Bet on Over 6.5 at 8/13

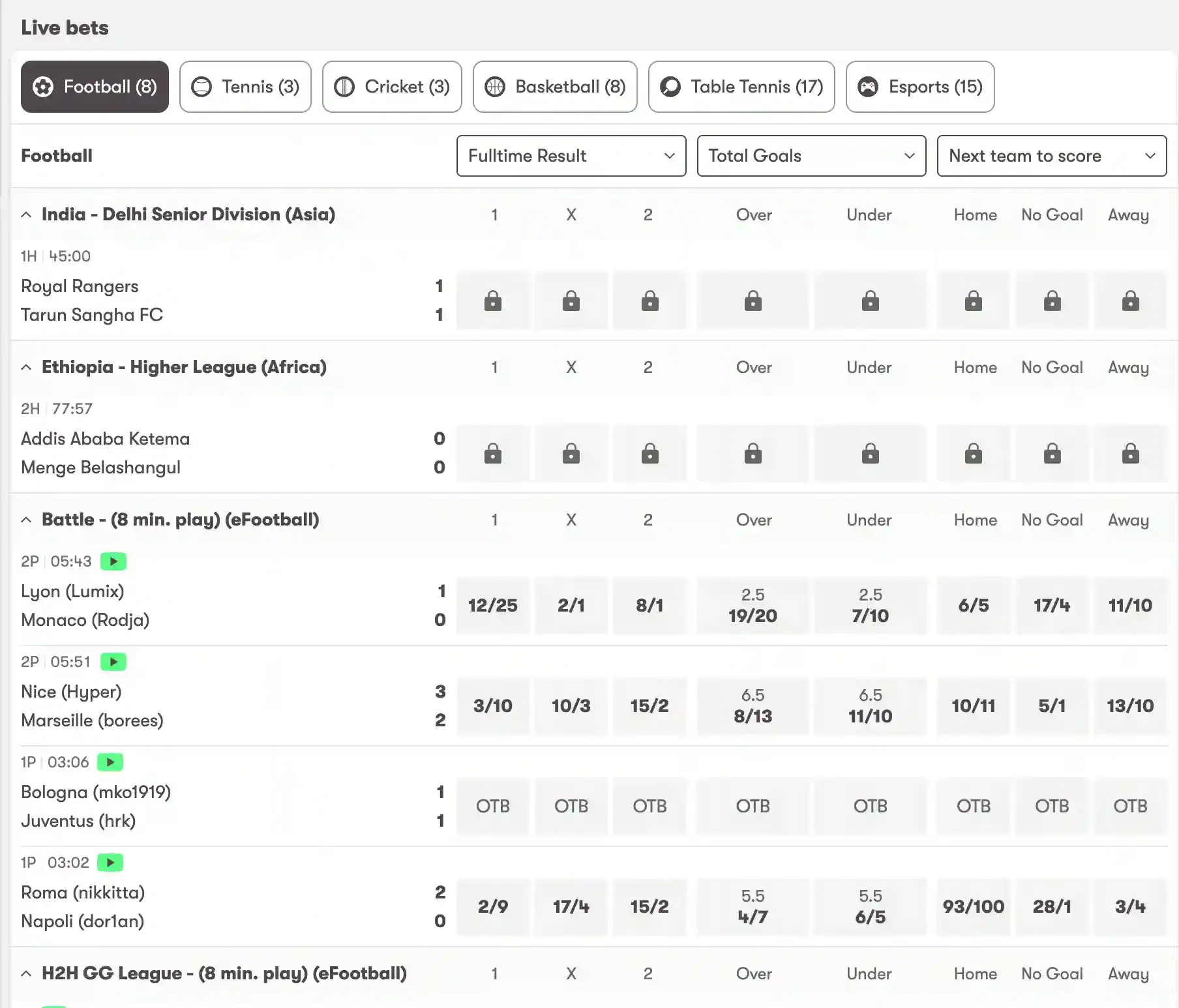coord(753,705)
